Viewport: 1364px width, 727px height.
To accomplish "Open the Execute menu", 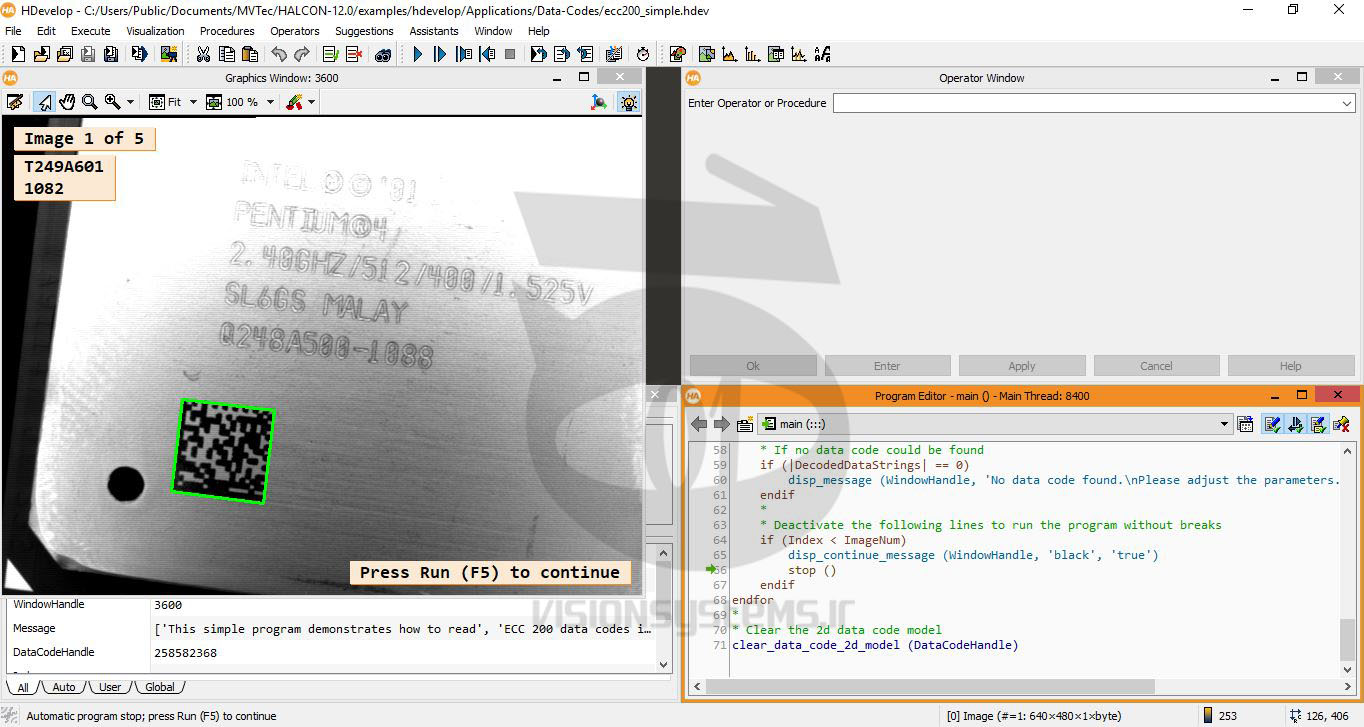I will tap(90, 31).
